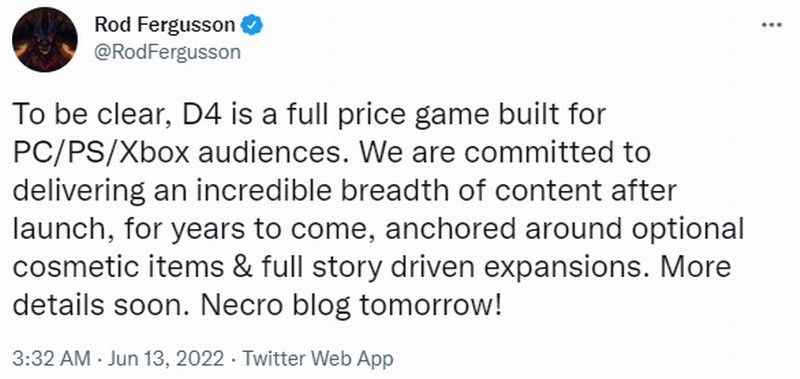Viewport: 800px width, 379px height.
Task: Open Rod Fergusson's profile avatar picture
Action: click(x=45, y=40)
